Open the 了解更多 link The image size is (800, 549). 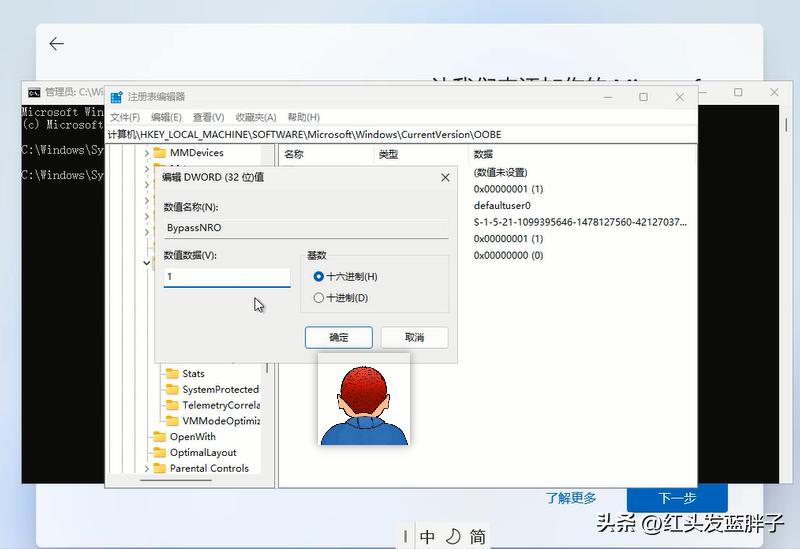(x=570, y=498)
